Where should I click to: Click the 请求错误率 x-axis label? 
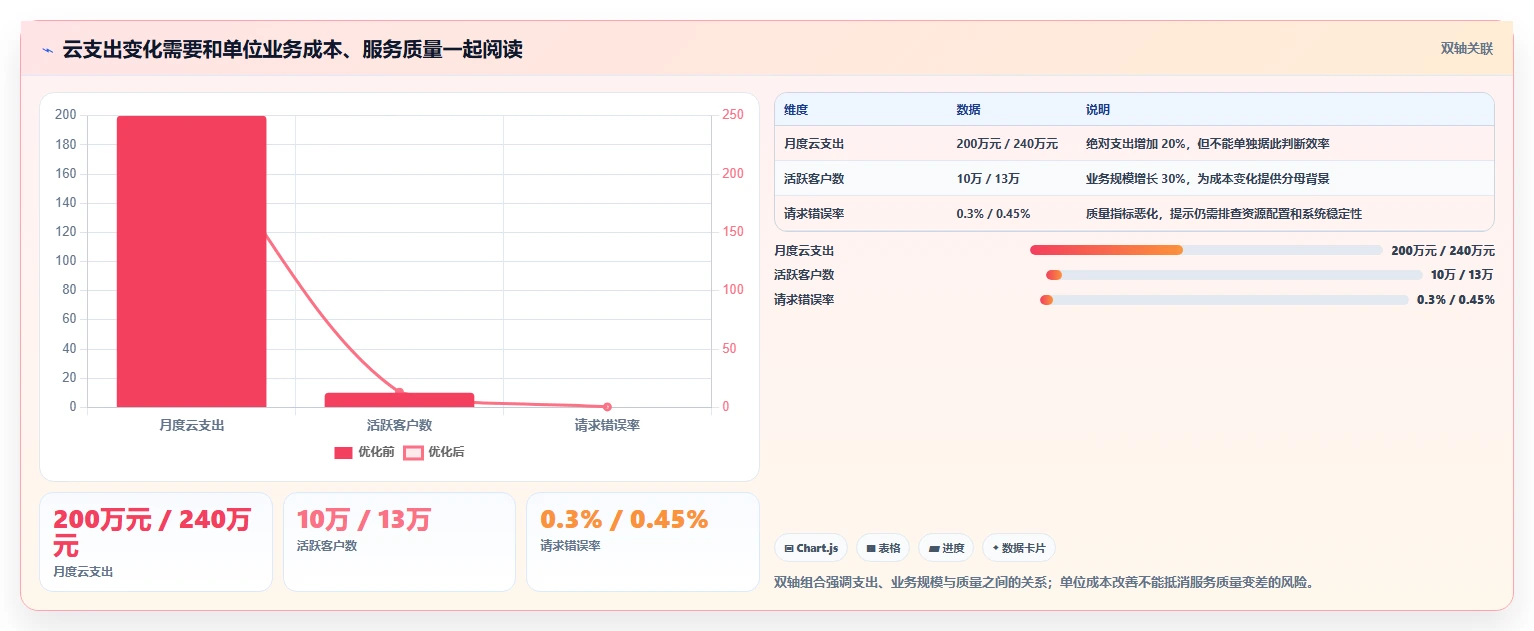pyautogui.click(x=607, y=425)
